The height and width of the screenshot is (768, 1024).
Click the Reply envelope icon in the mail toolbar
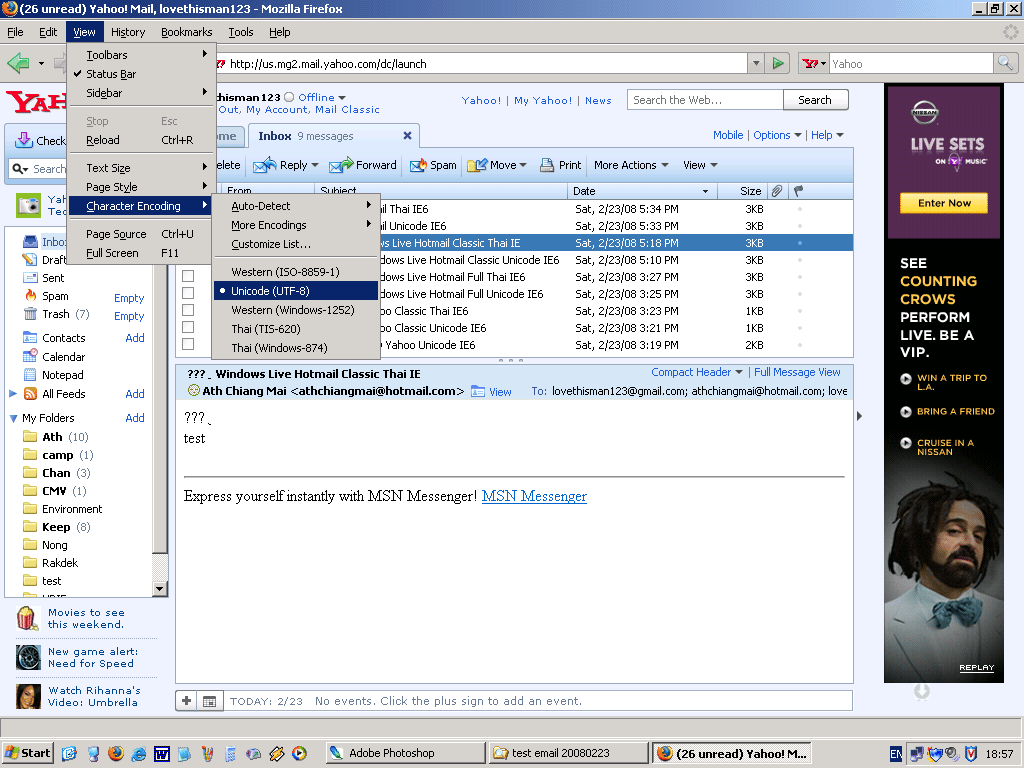tap(264, 165)
